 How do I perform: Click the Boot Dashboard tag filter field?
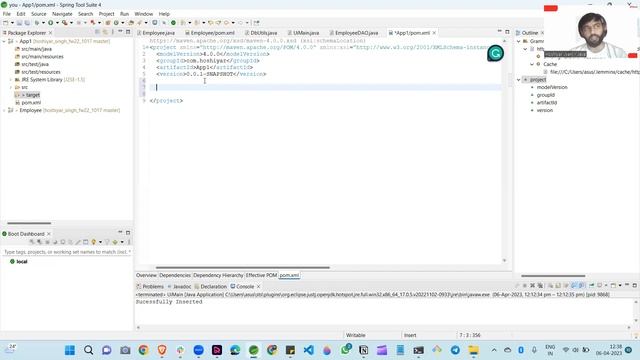[x=67, y=252]
